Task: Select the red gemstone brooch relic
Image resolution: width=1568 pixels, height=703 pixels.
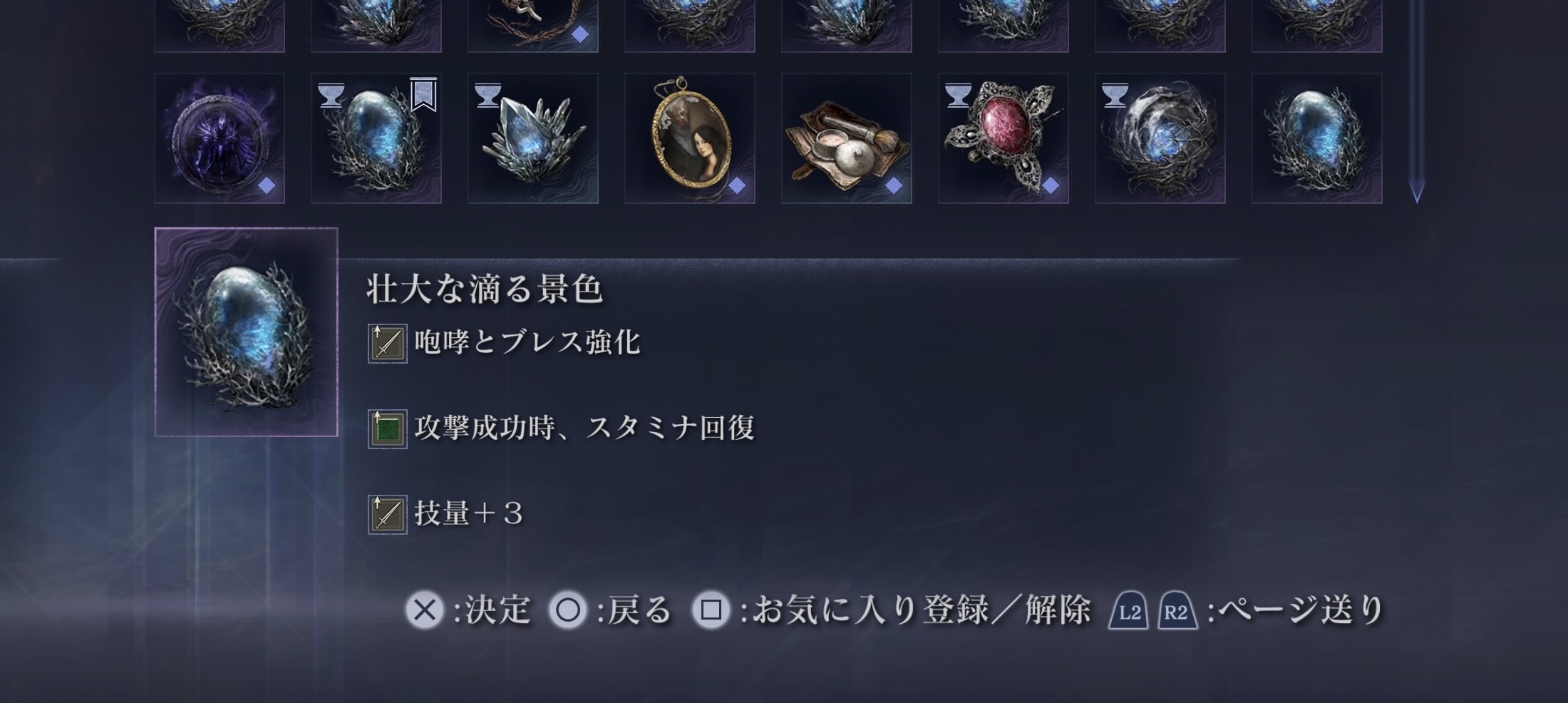Action: (1004, 138)
